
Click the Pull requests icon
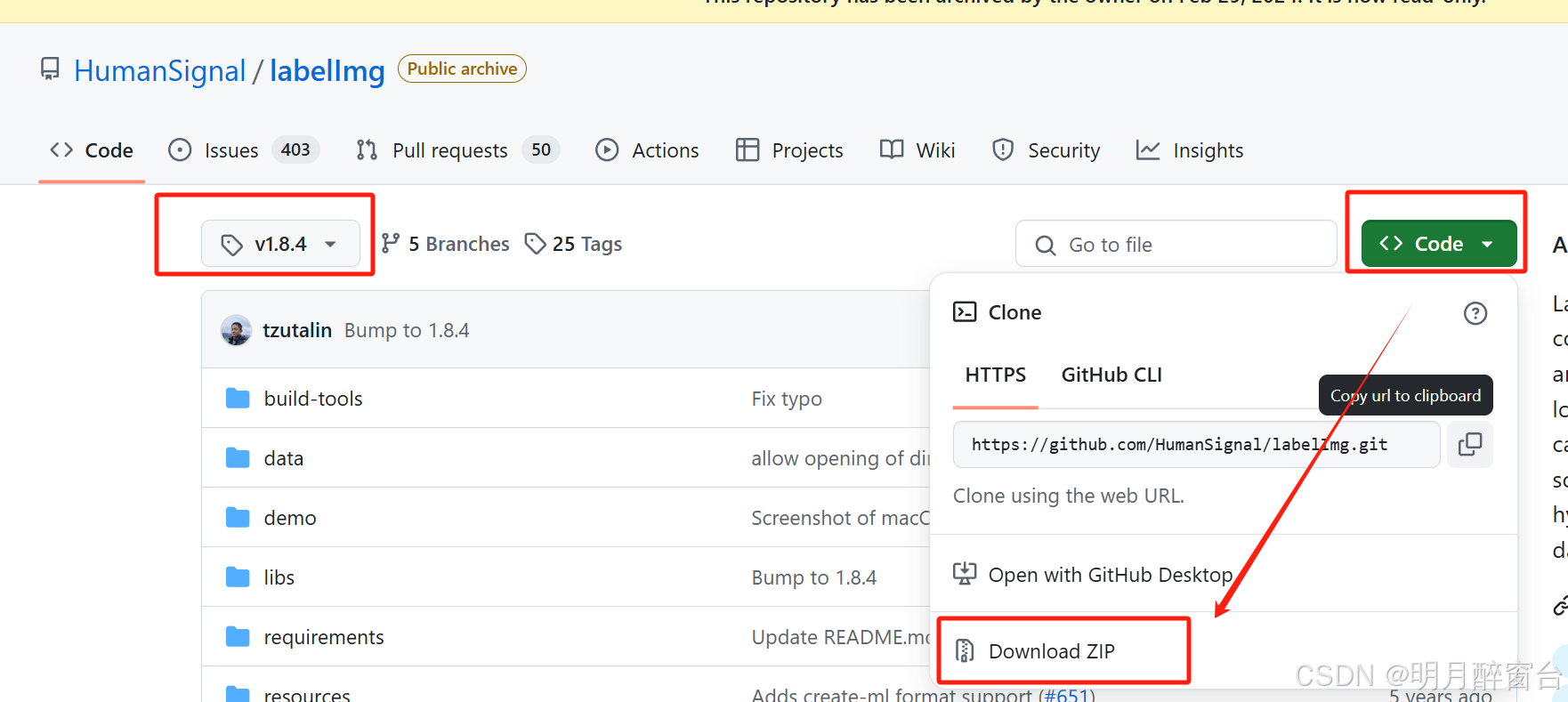(x=367, y=149)
